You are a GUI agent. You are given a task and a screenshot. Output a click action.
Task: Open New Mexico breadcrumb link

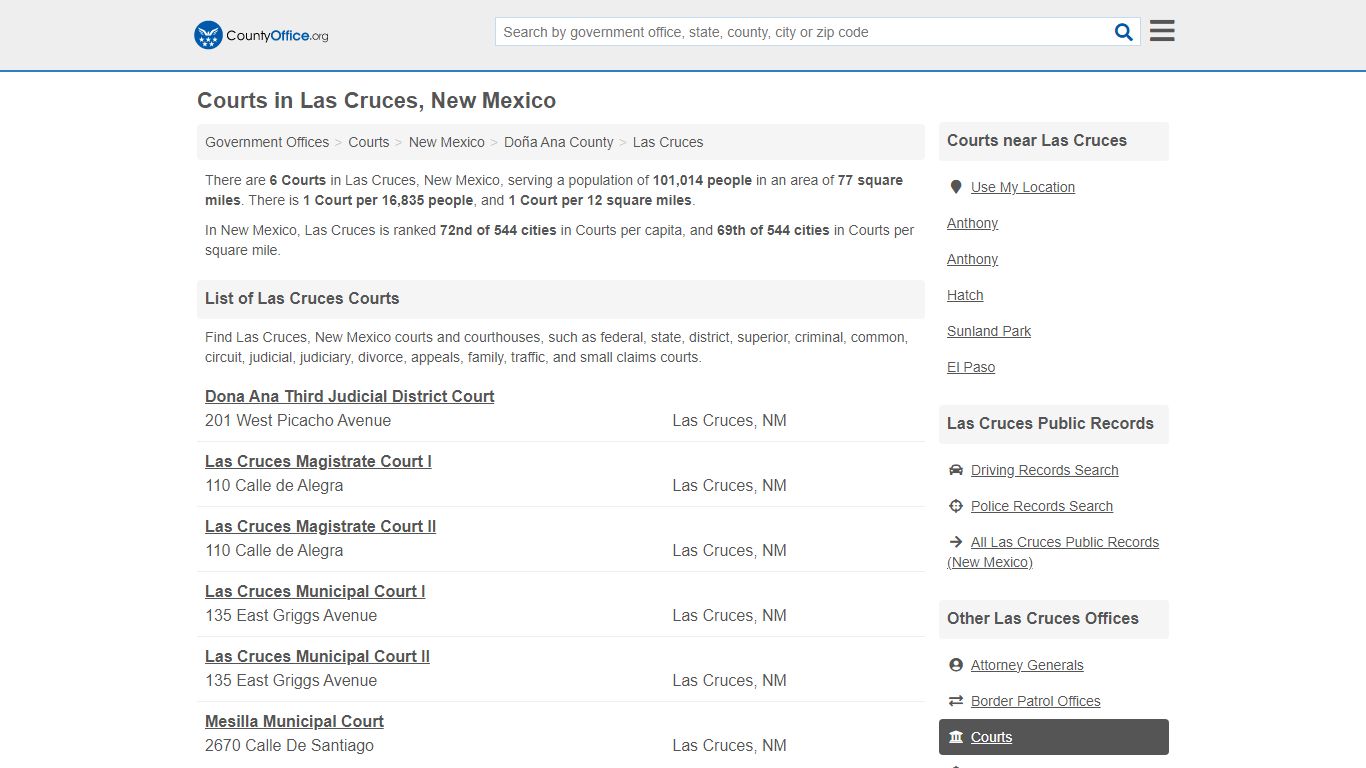click(447, 142)
